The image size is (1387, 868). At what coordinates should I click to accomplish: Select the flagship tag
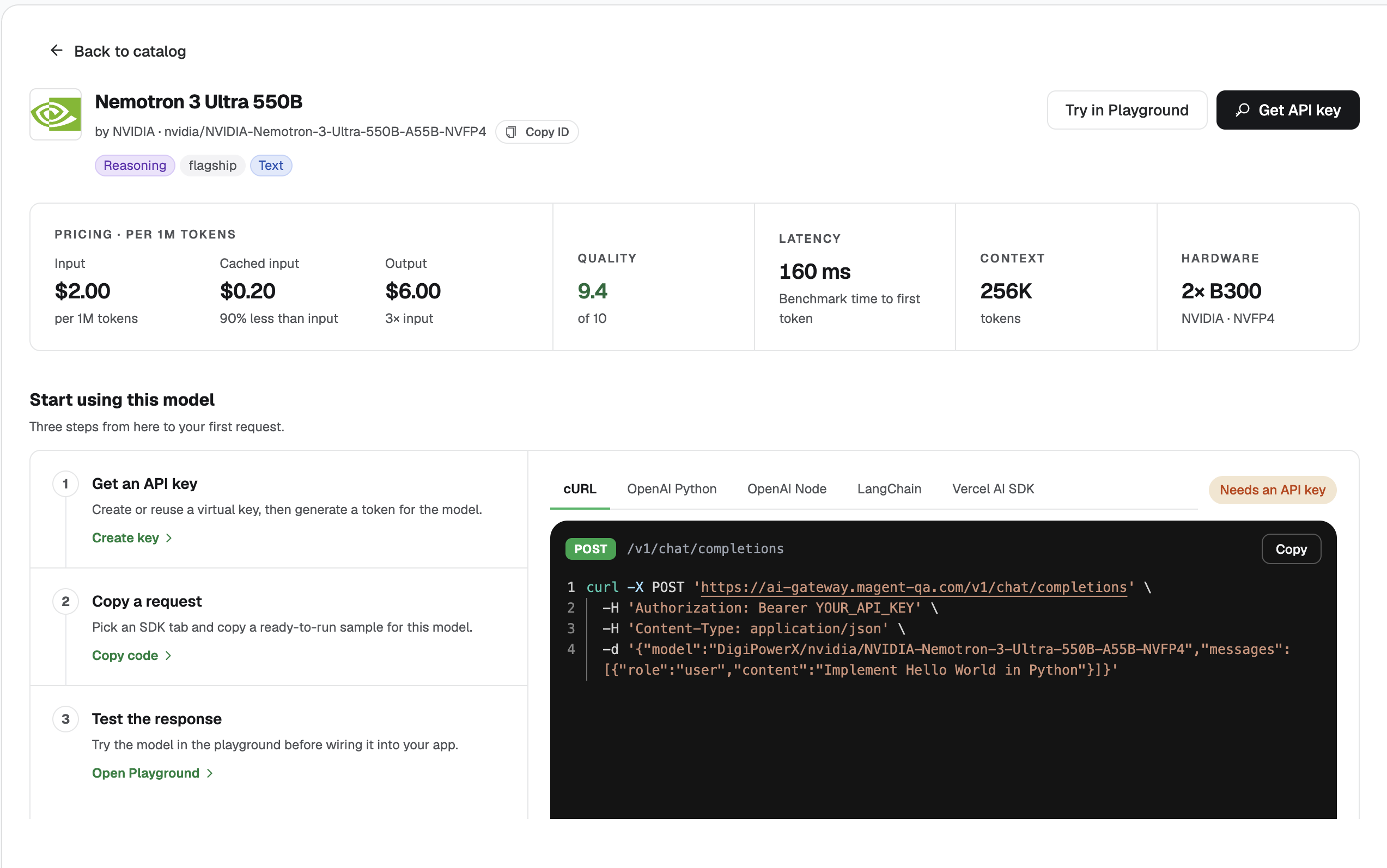click(212, 166)
